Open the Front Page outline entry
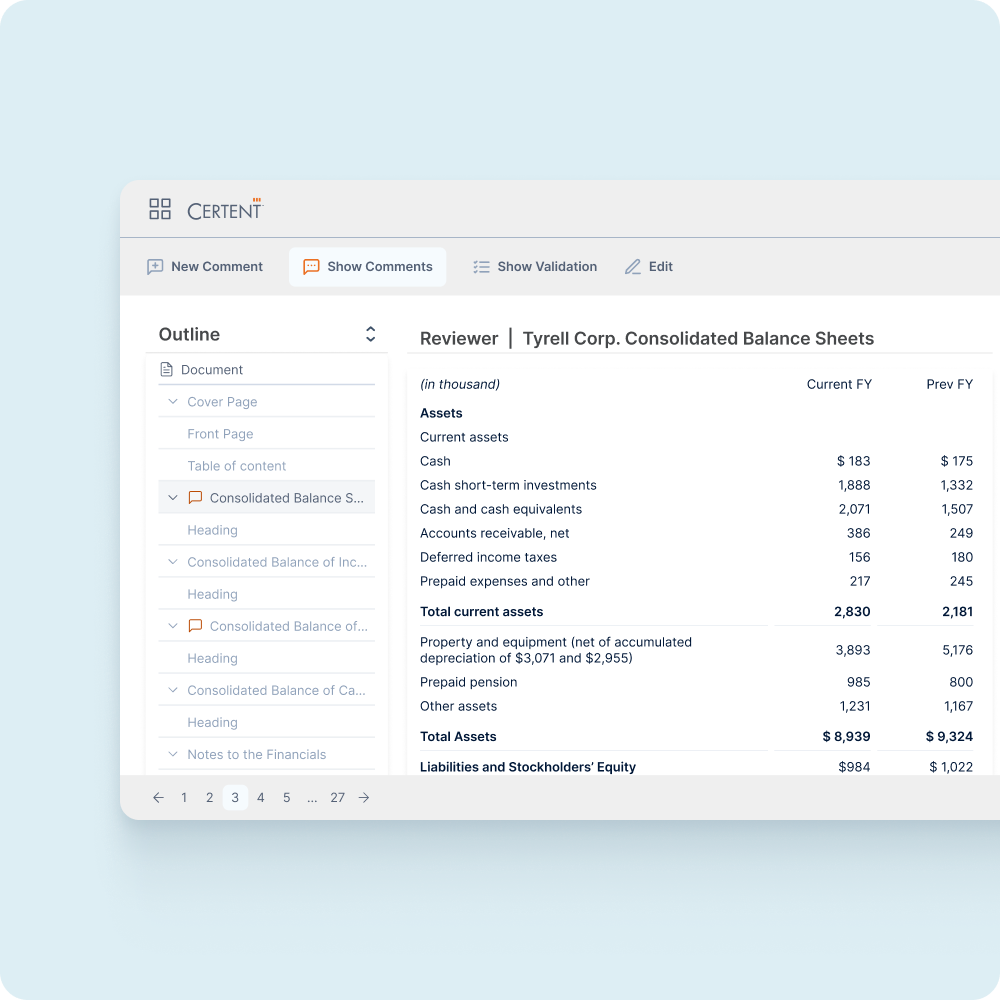The width and height of the screenshot is (1000, 1000). point(219,433)
